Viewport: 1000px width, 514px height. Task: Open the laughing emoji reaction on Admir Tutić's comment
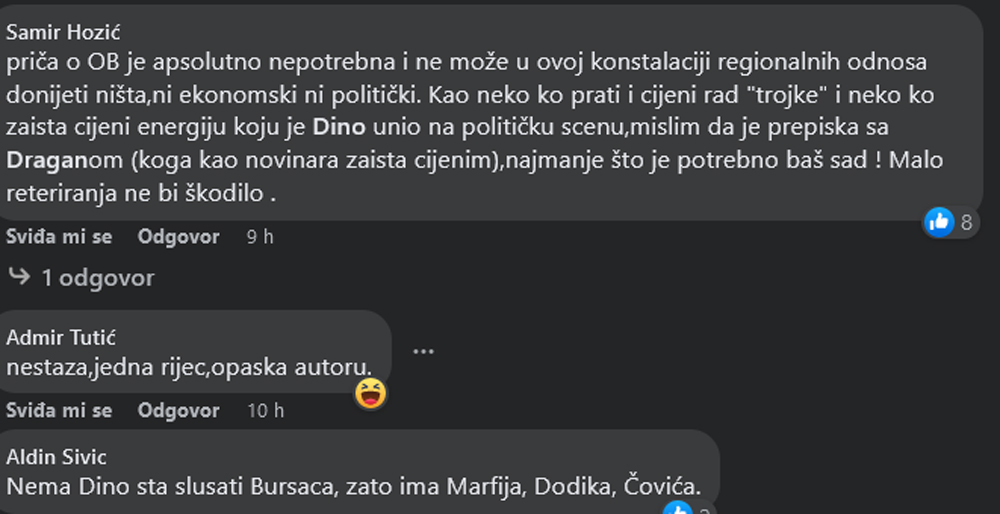tap(371, 393)
